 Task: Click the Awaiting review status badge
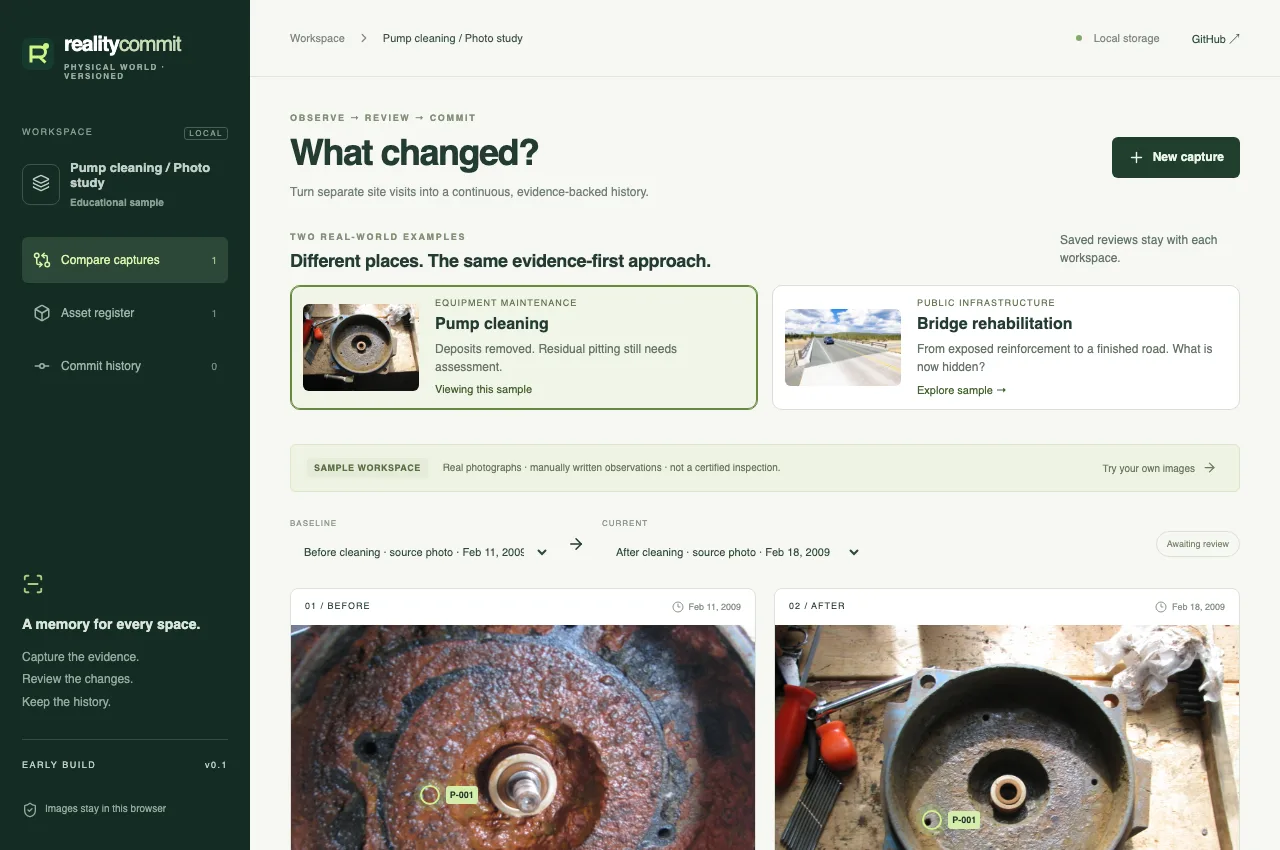[x=1198, y=544]
